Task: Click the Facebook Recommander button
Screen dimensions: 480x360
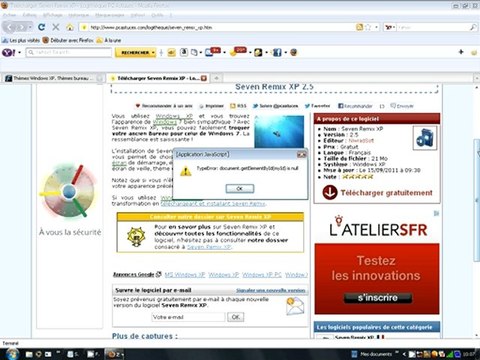Action: 355,106
